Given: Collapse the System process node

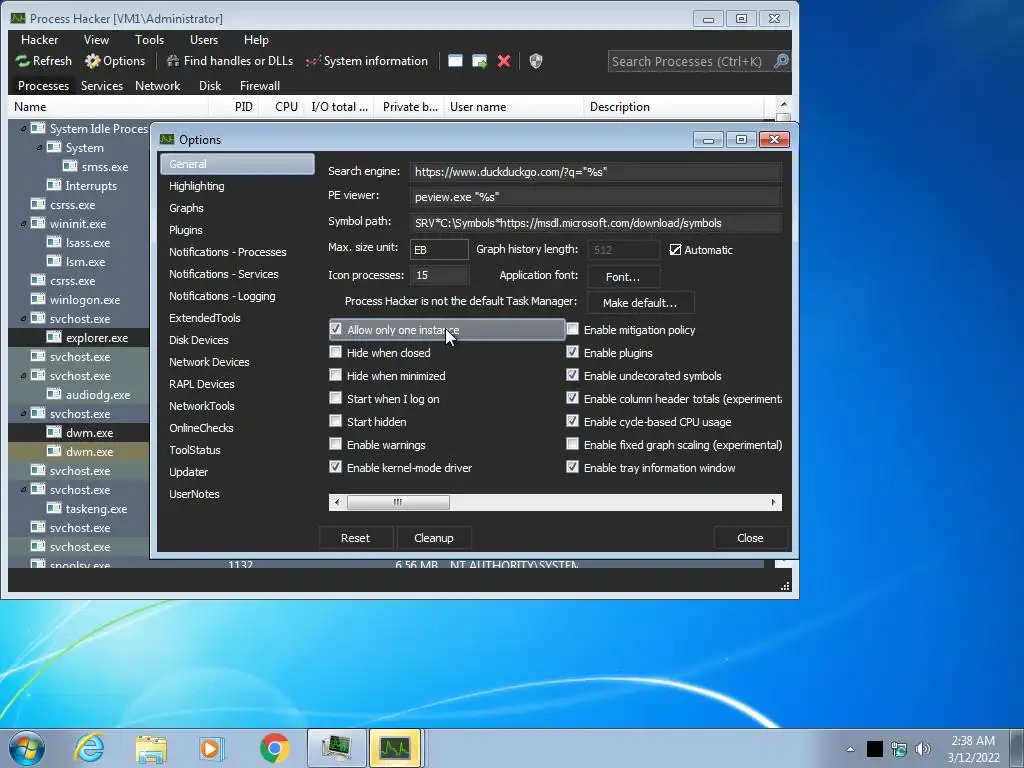Looking at the screenshot, I should pos(39,148).
